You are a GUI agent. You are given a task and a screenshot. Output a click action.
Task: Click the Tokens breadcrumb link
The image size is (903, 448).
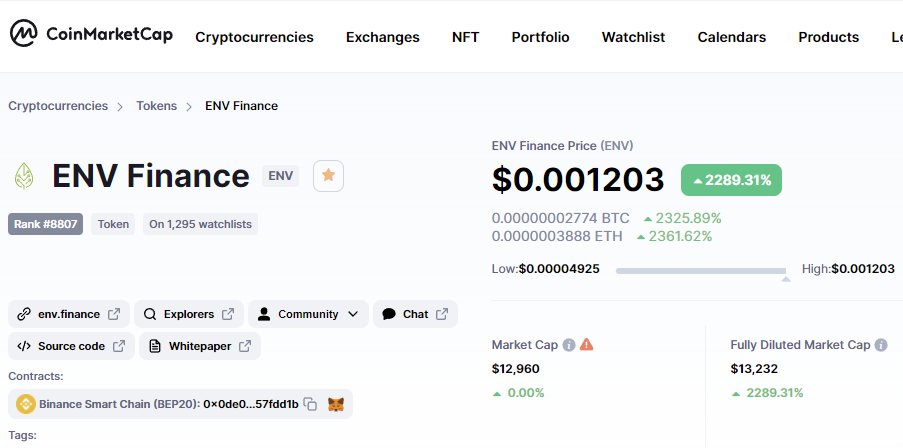pos(156,106)
